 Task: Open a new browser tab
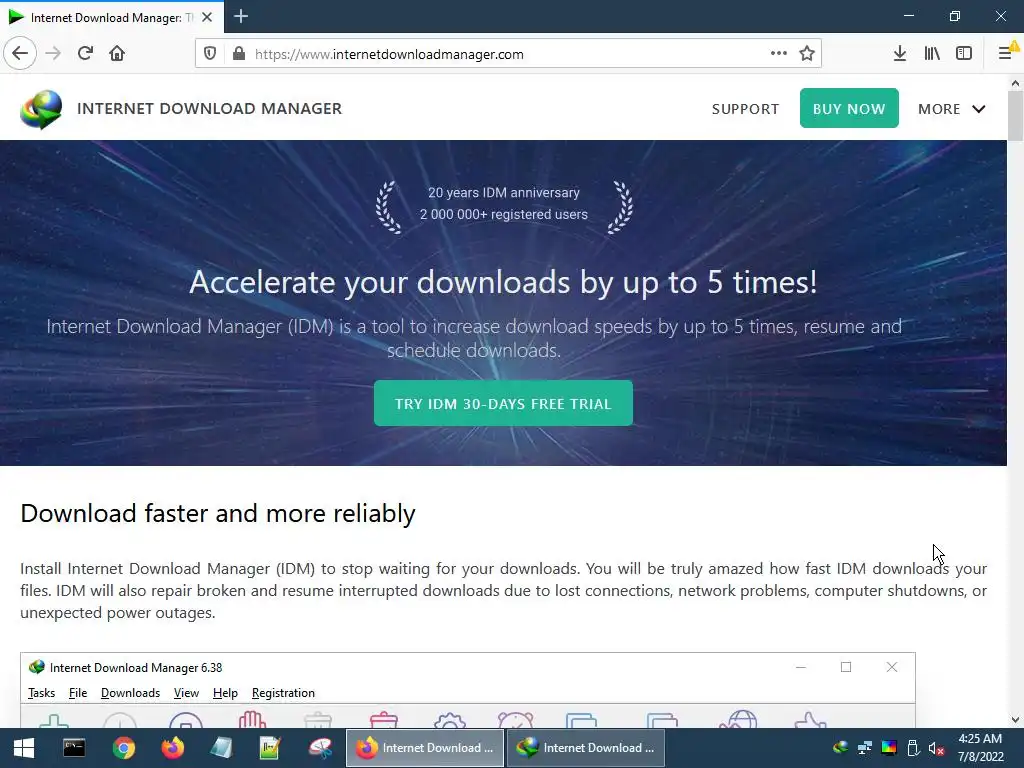pyautogui.click(x=241, y=16)
